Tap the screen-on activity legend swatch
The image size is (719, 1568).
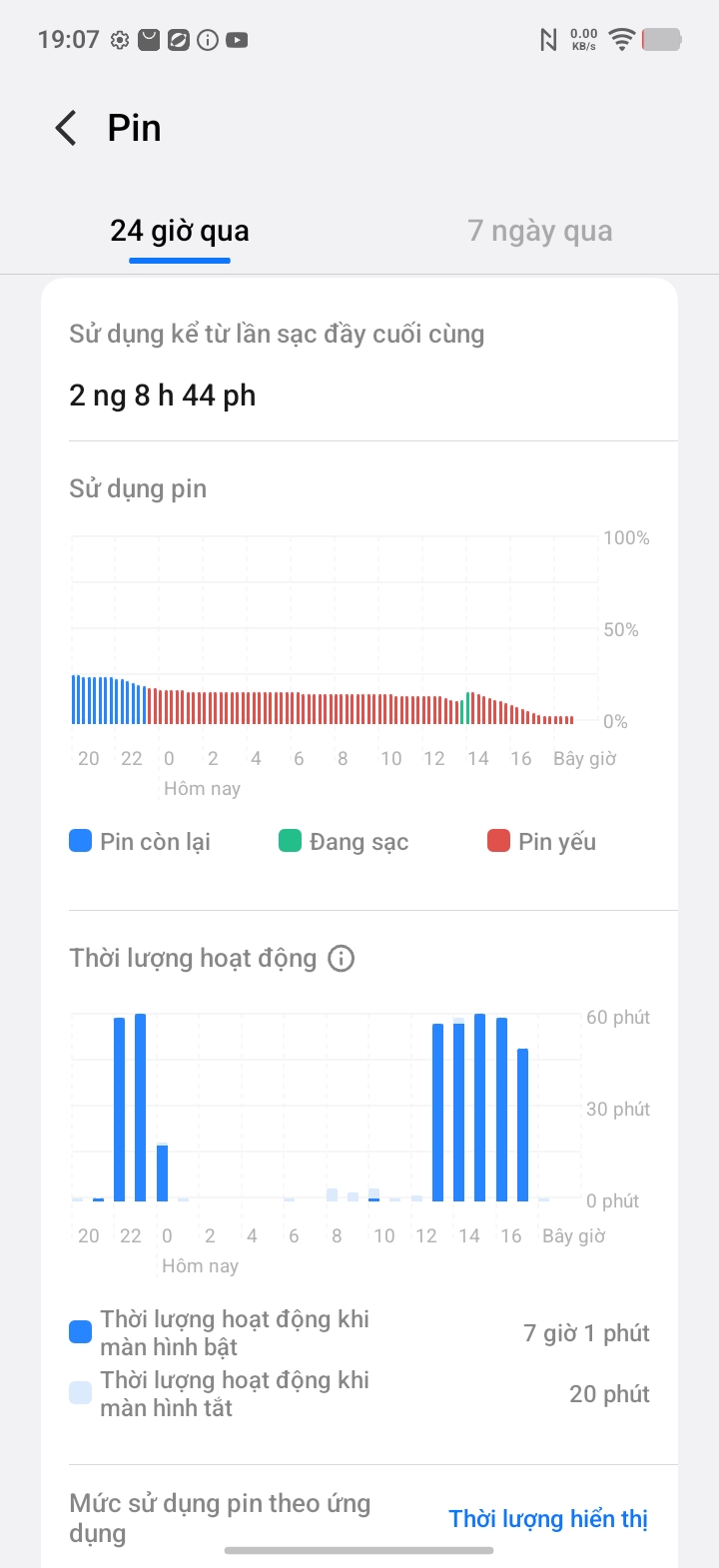(81, 1332)
